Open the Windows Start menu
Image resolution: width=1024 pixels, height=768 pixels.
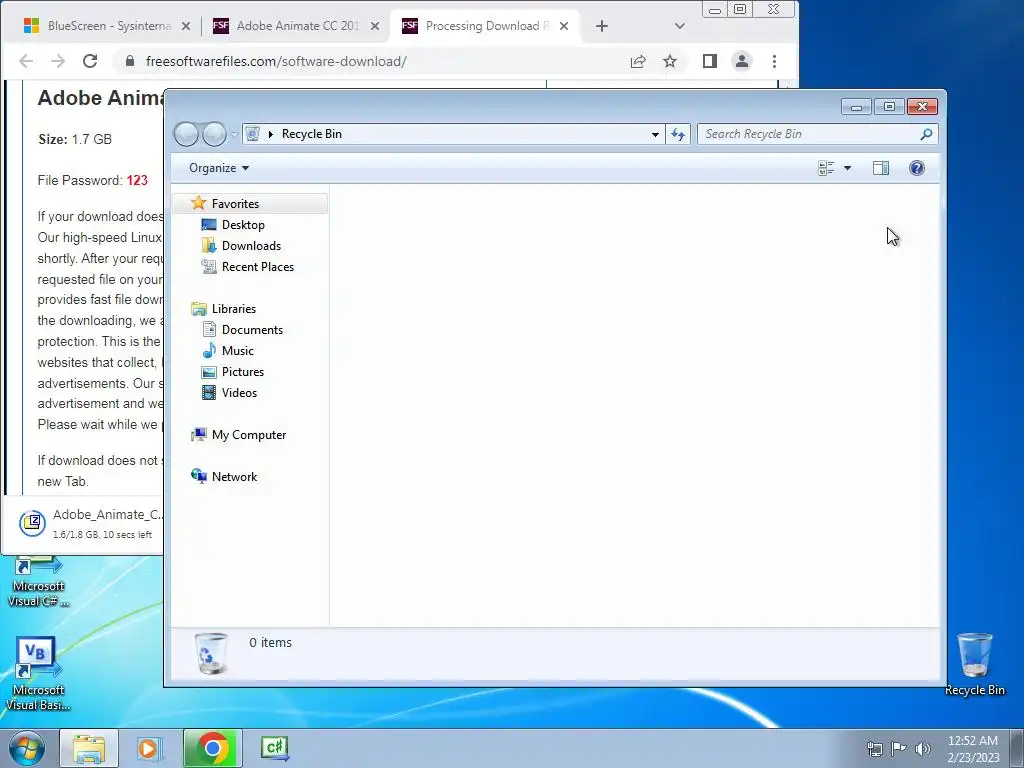27,748
